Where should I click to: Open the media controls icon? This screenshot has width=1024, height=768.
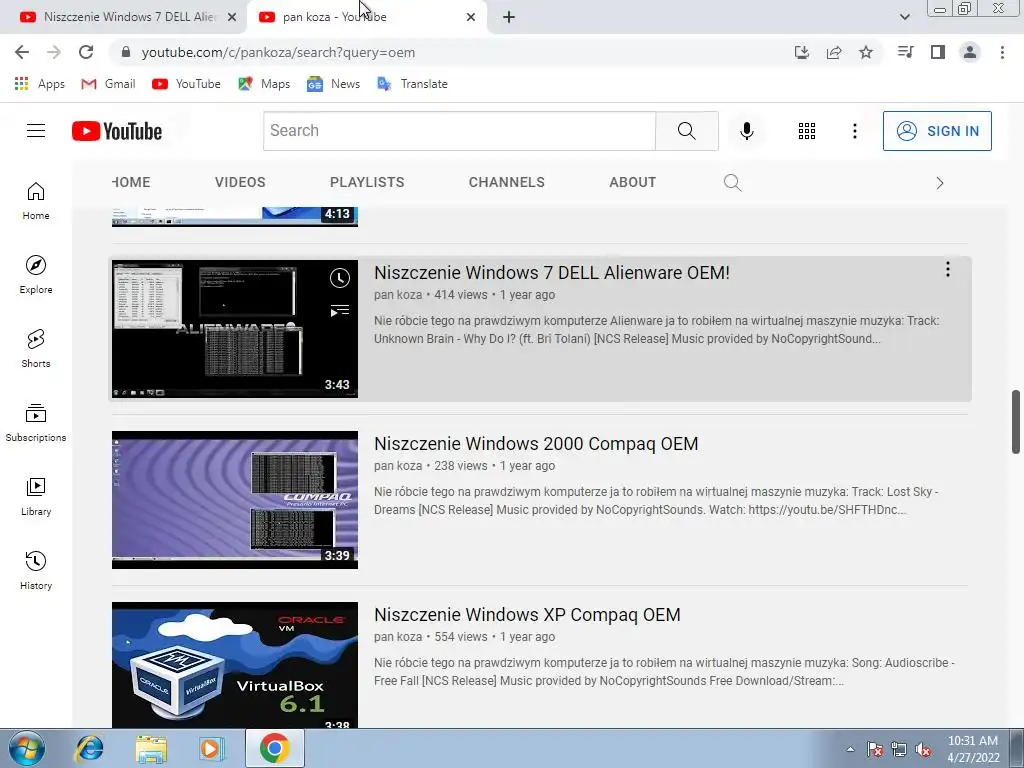905,52
